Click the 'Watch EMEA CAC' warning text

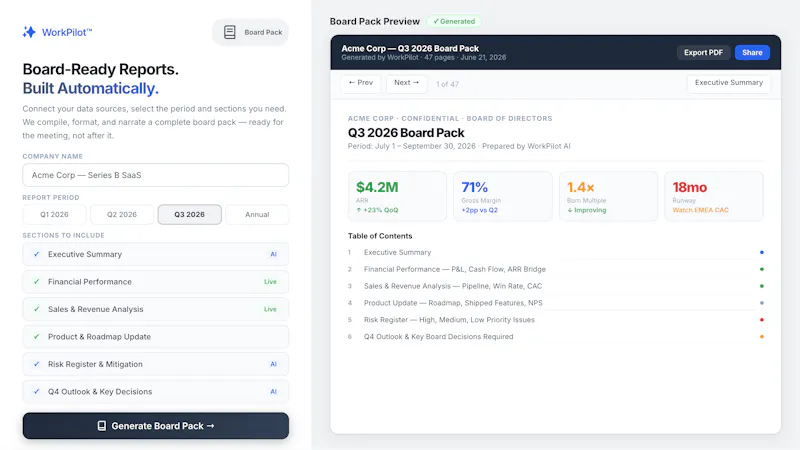701,210
